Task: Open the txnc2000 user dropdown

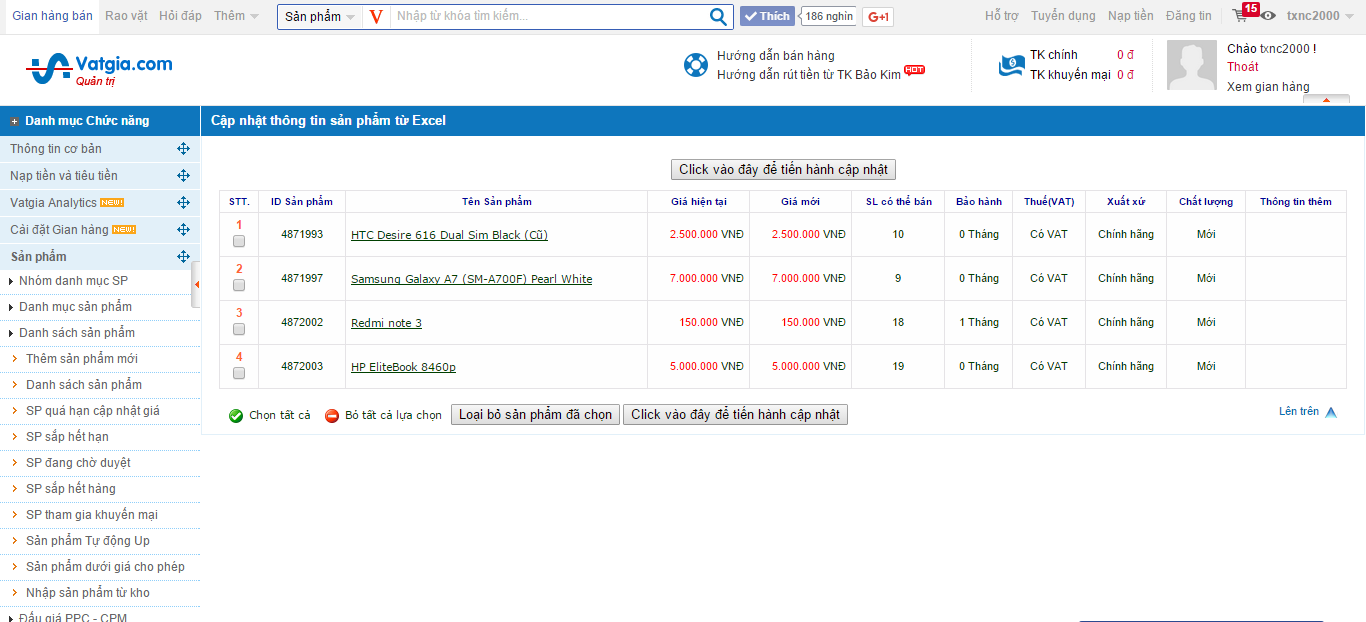Action: (1319, 16)
